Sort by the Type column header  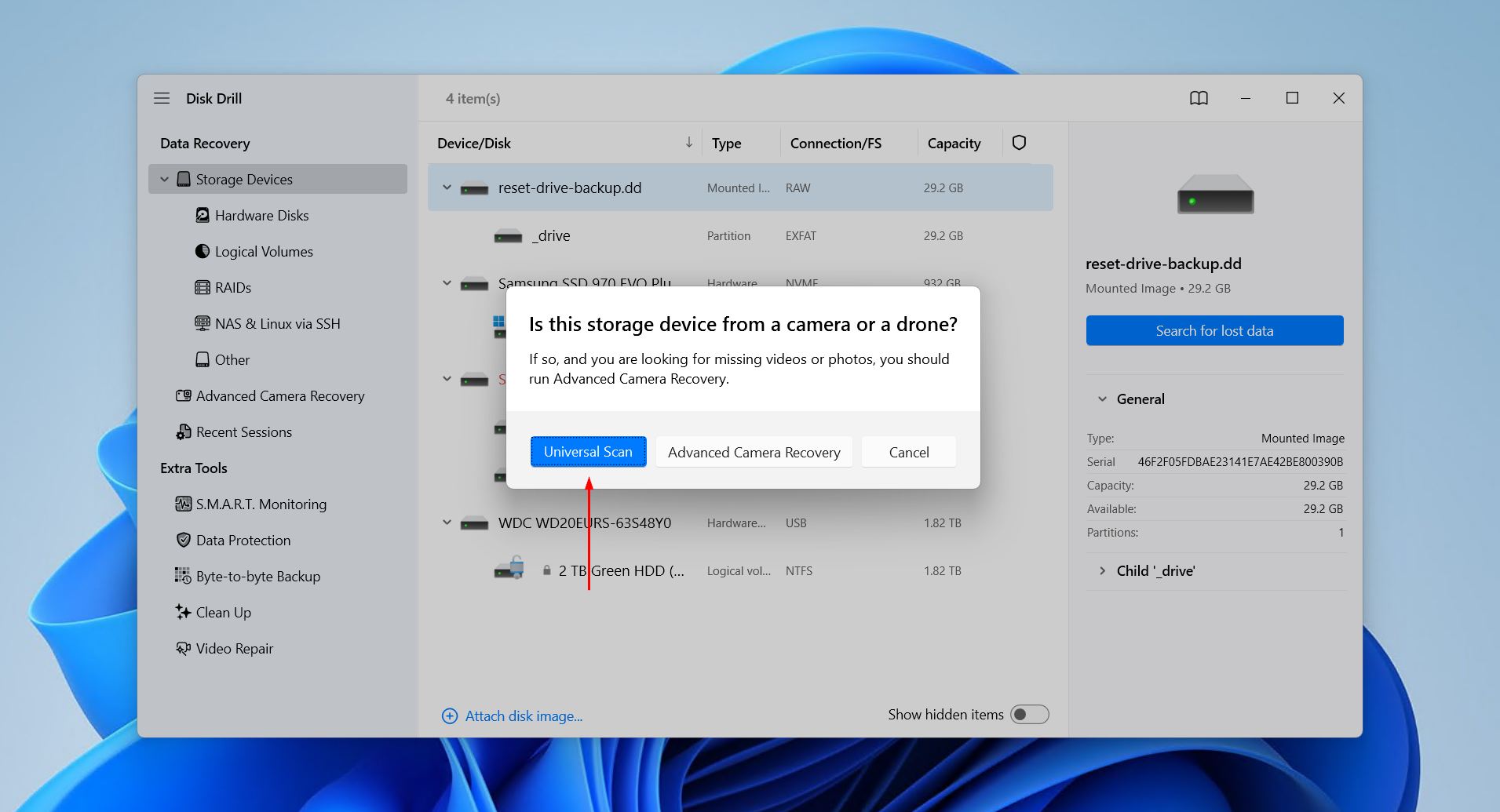(726, 143)
